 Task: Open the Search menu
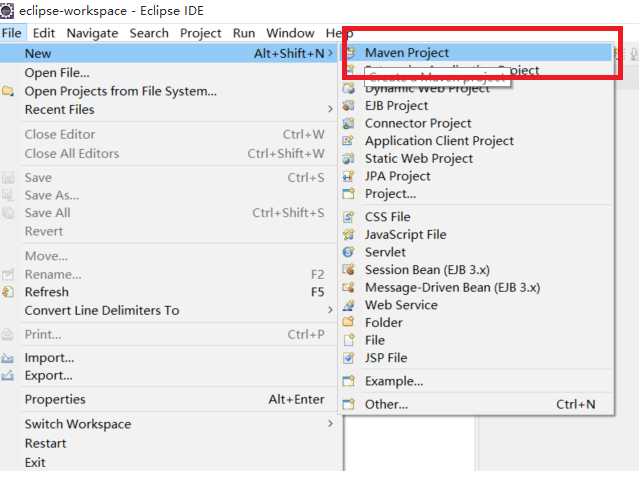click(149, 33)
